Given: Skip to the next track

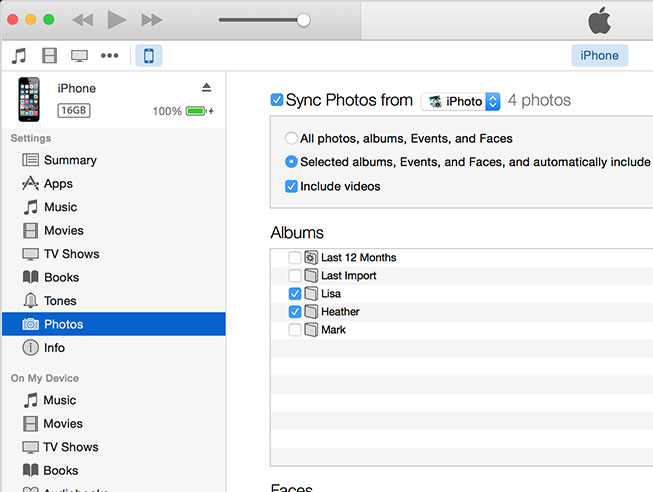Looking at the screenshot, I should (151, 19).
